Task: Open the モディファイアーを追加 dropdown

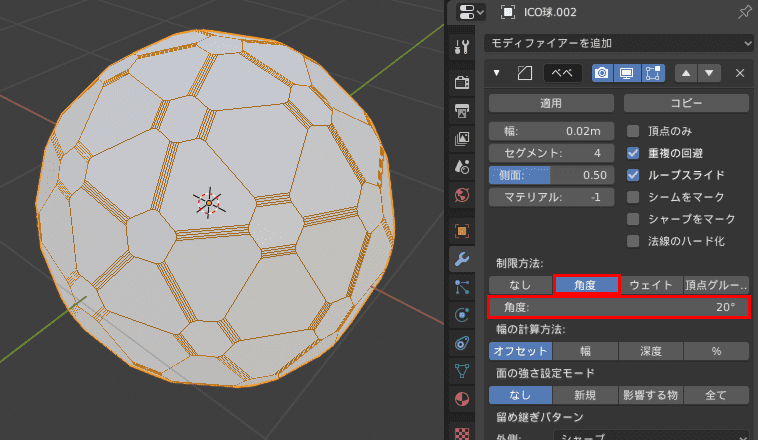Action: tap(618, 44)
